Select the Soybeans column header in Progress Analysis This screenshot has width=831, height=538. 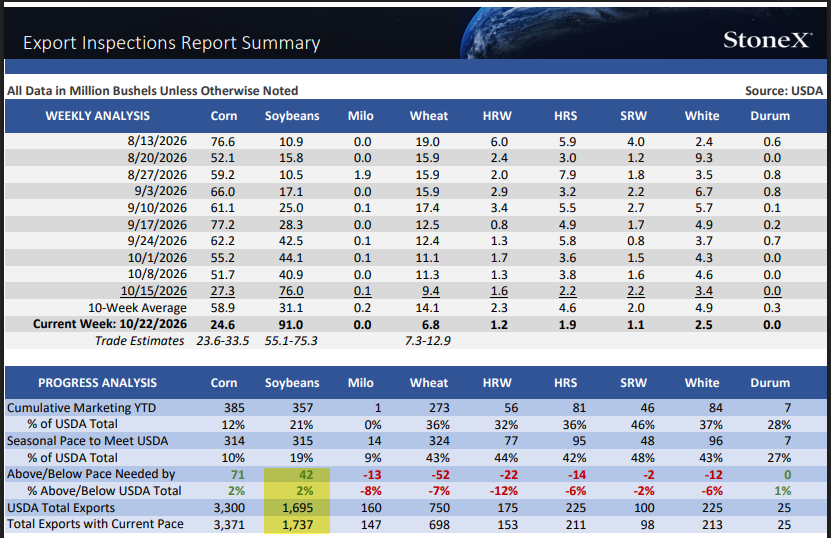coord(292,383)
